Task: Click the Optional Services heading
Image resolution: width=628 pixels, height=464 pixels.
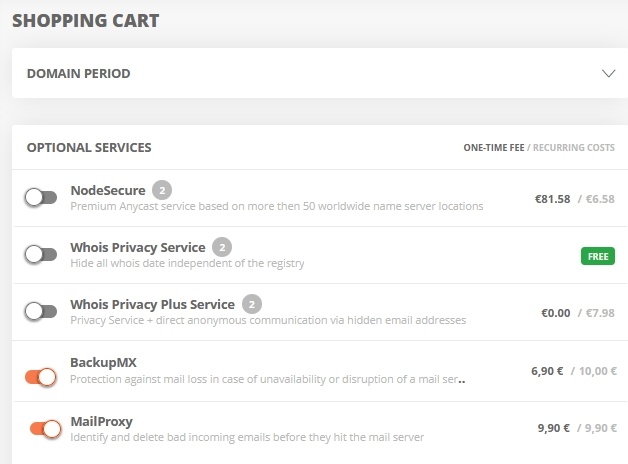Action: (89, 148)
